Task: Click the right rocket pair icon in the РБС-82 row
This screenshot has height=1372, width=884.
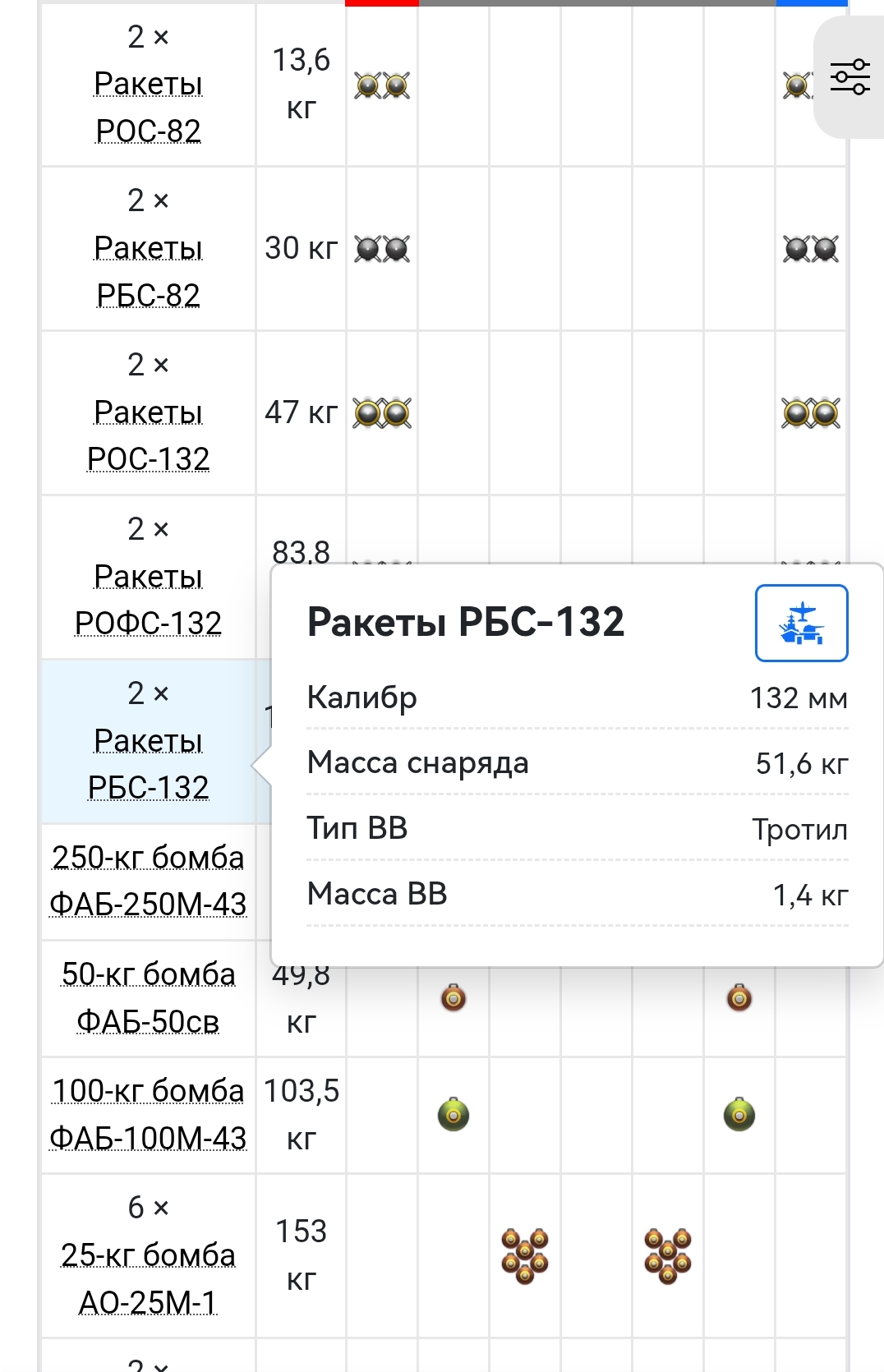Action: pos(811,249)
